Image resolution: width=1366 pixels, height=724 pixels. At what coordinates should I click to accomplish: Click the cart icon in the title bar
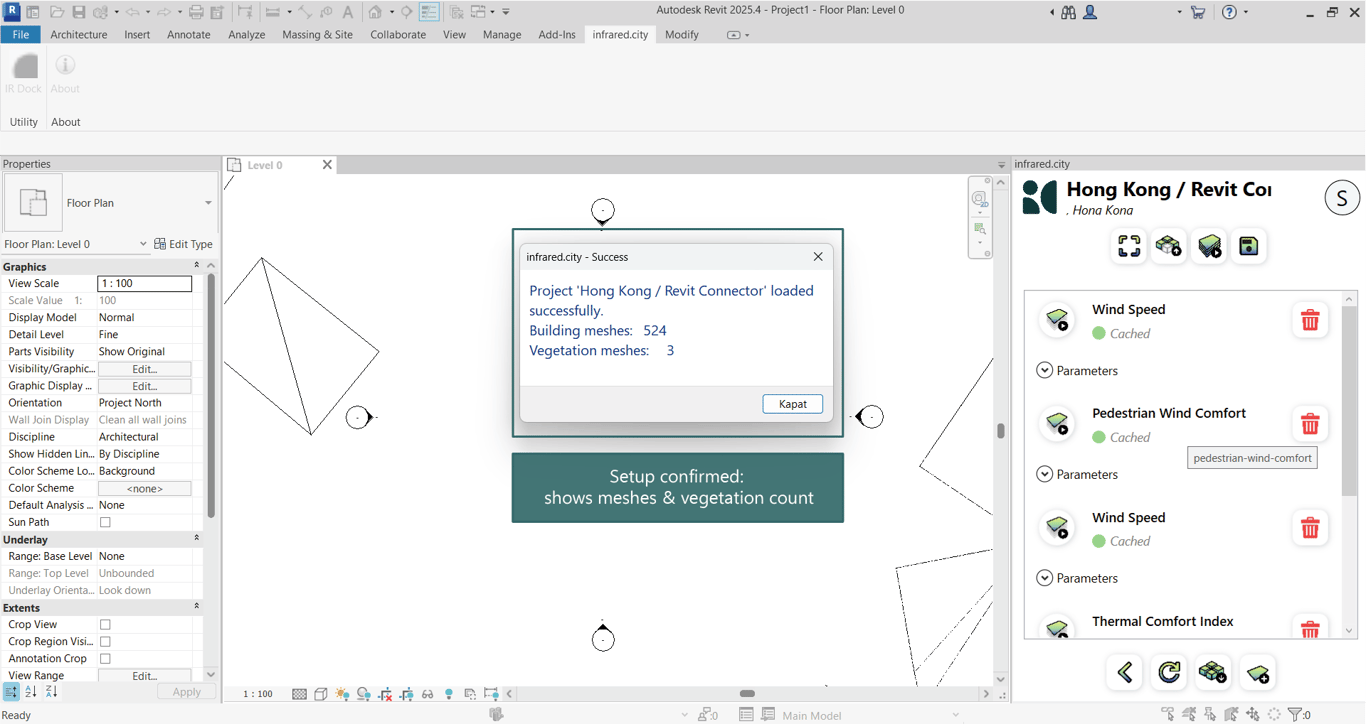[x=1198, y=12]
